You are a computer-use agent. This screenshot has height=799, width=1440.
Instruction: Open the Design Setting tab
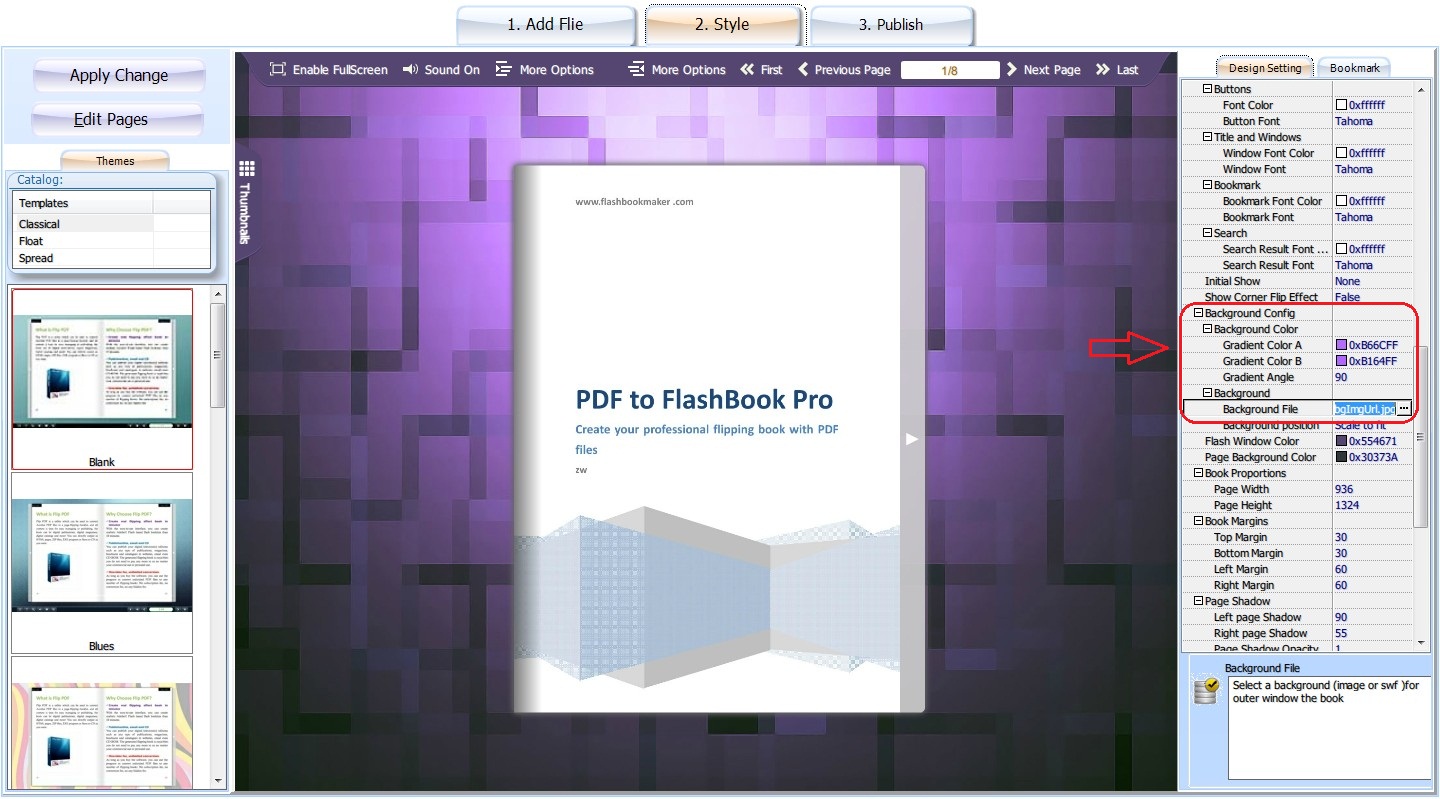(1264, 68)
